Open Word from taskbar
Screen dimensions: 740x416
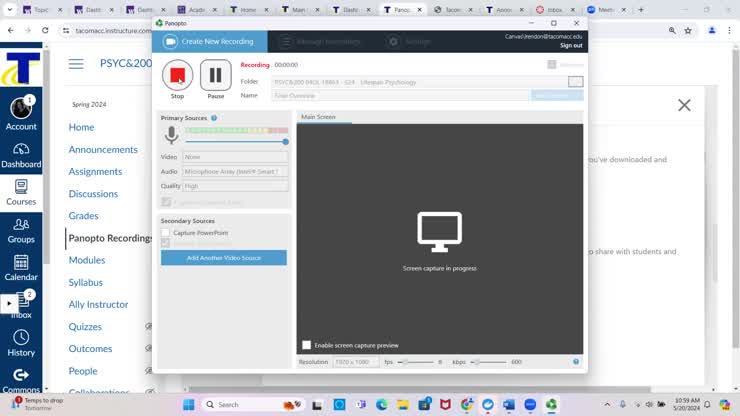point(509,405)
